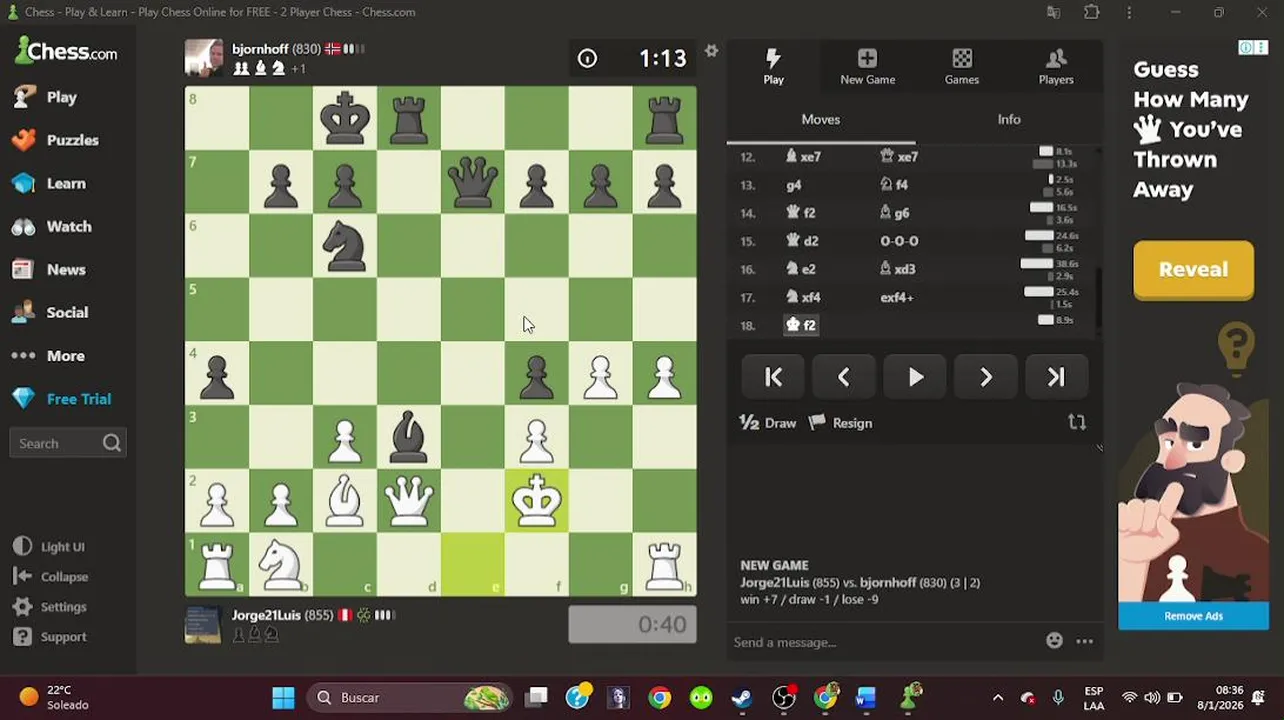Jump to the last move
The width and height of the screenshot is (1284, 720).
(1056, 377)
